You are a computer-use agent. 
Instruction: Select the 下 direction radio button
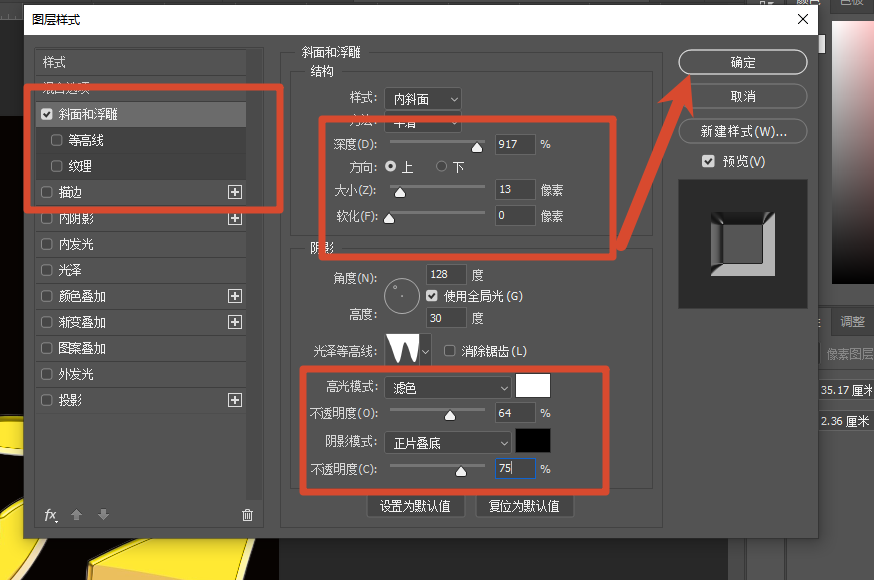coord(441,166)
